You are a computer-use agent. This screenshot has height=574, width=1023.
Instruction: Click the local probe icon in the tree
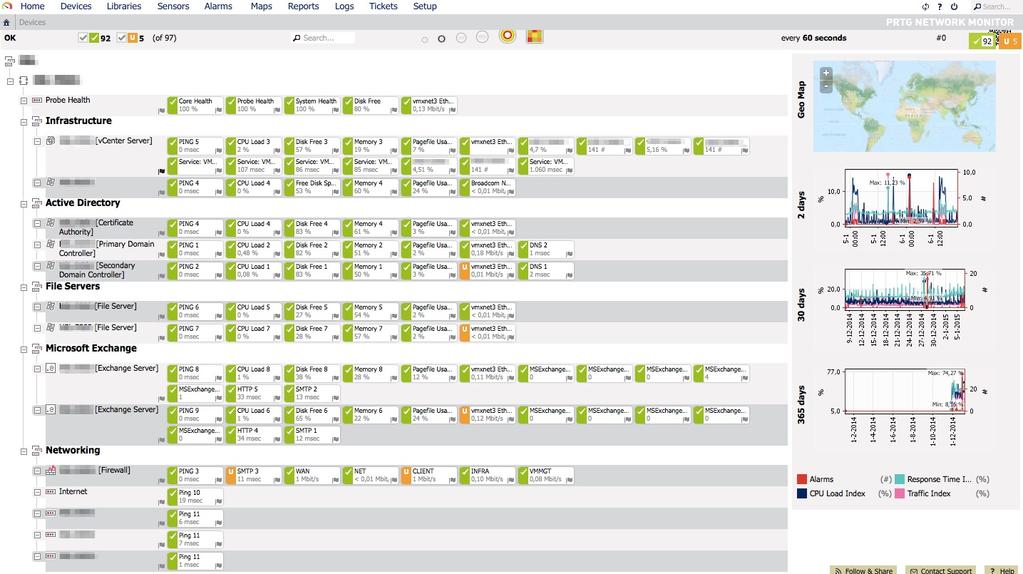23,80
